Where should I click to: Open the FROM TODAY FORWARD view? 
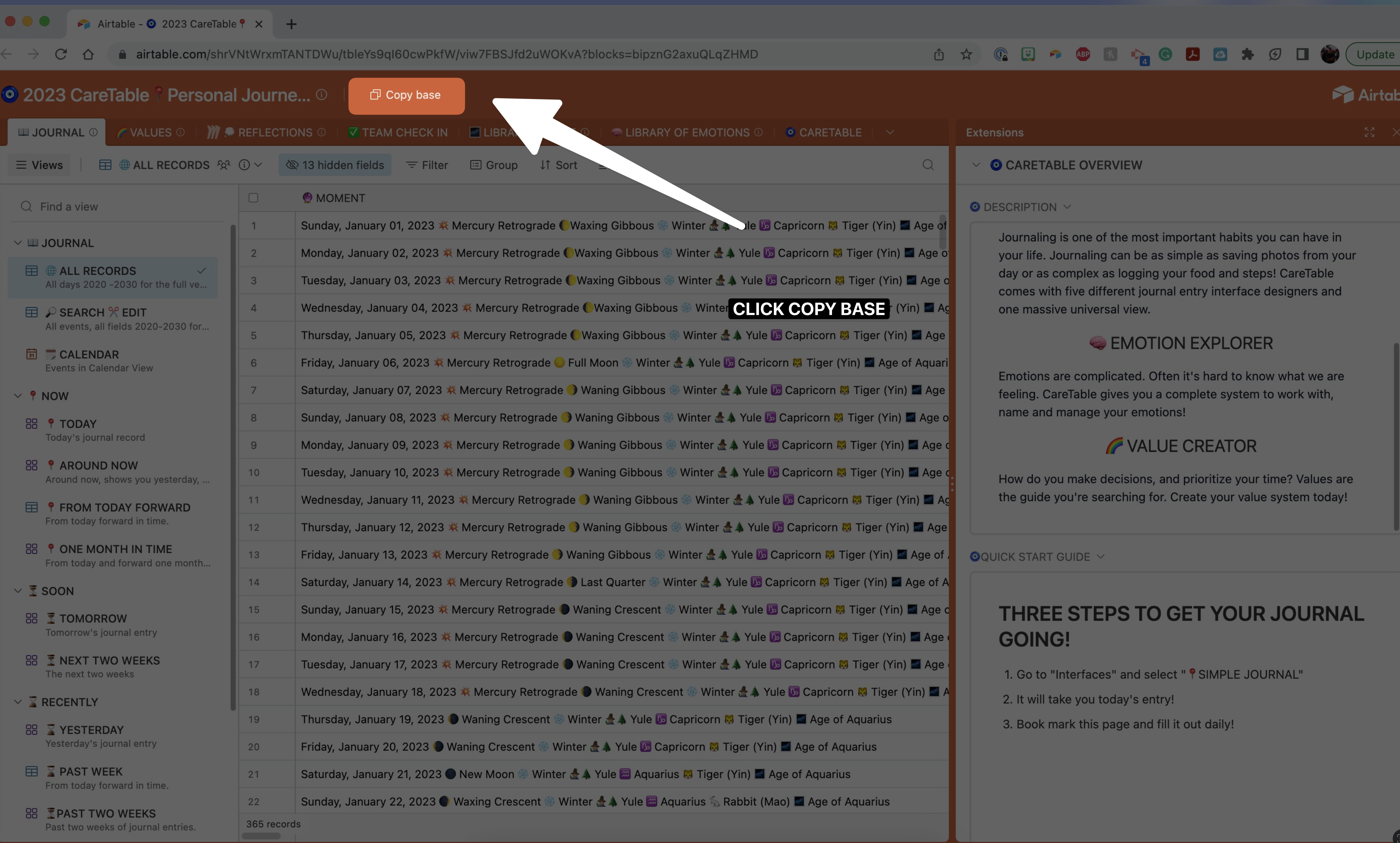tap(113, 514)
